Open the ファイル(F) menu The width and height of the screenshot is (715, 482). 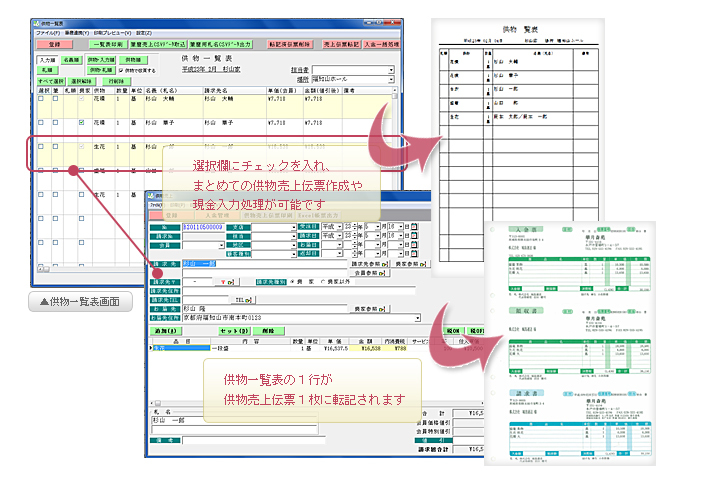(x=47, y=33)
